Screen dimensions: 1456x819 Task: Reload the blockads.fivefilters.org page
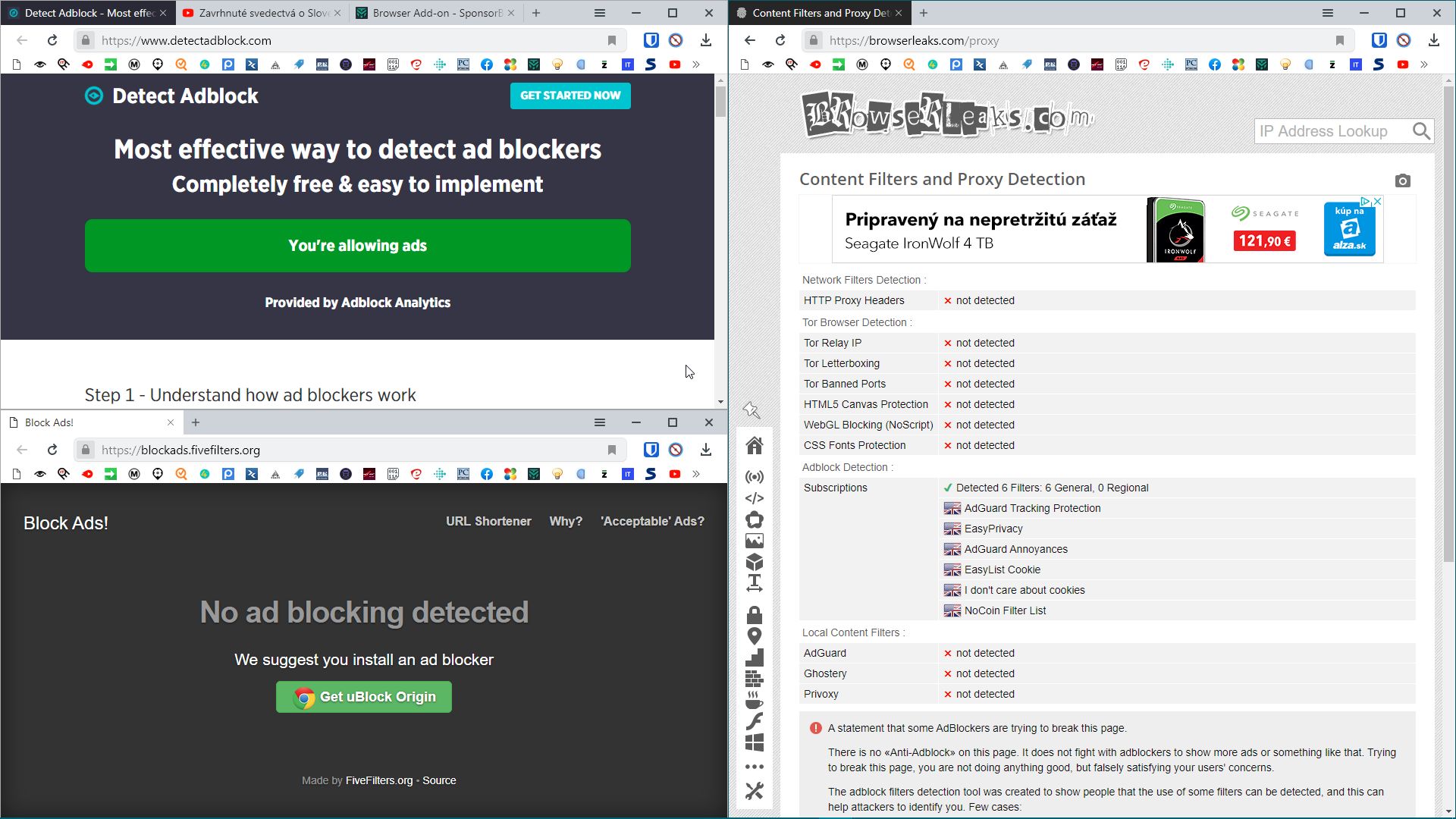coord(52,450)
